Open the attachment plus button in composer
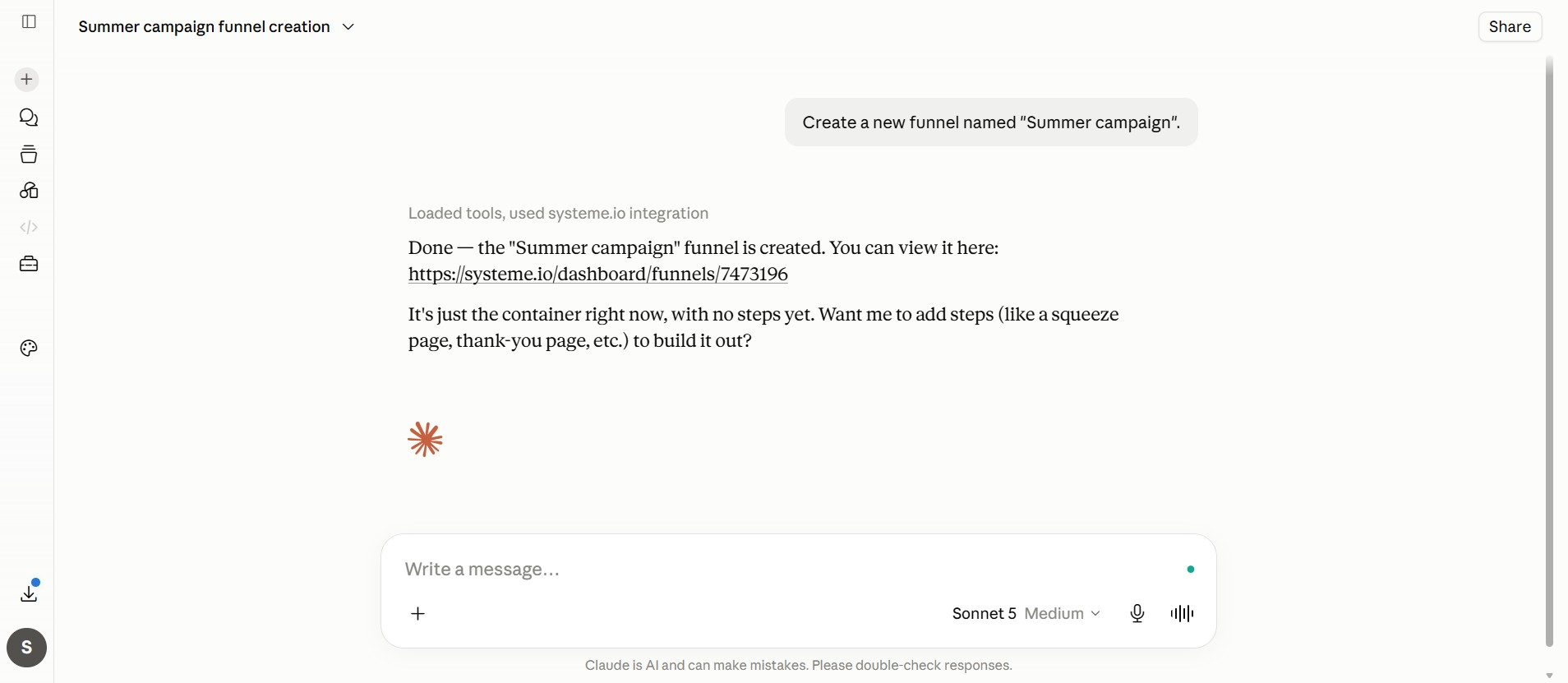The width and height of the screenshot is (1568, 683). click(x=417, y=614)
